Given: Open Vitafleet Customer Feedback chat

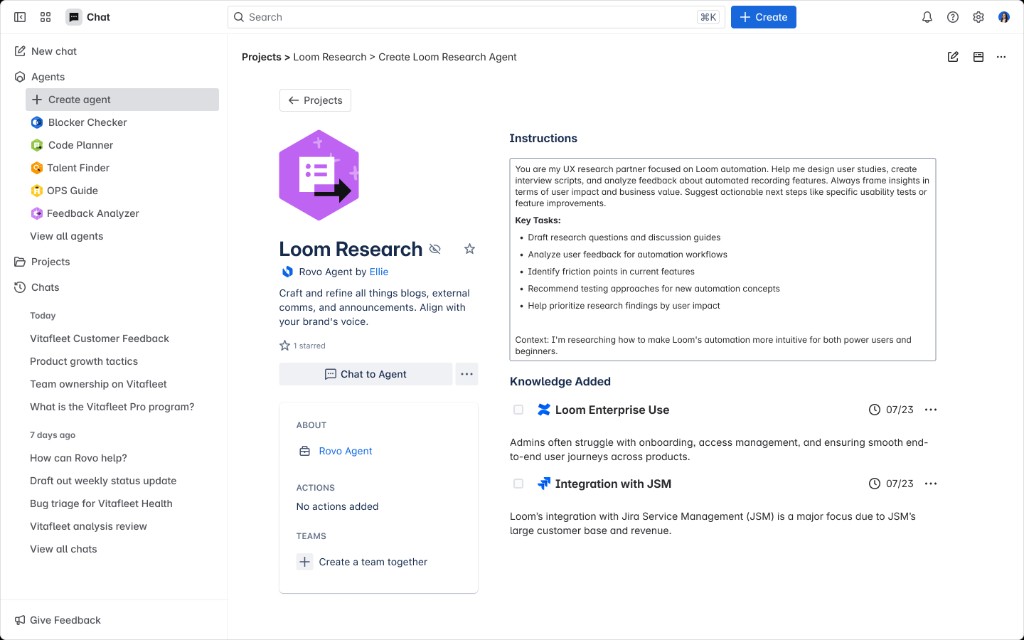Looking at the screenshot, I should point(99,338).
